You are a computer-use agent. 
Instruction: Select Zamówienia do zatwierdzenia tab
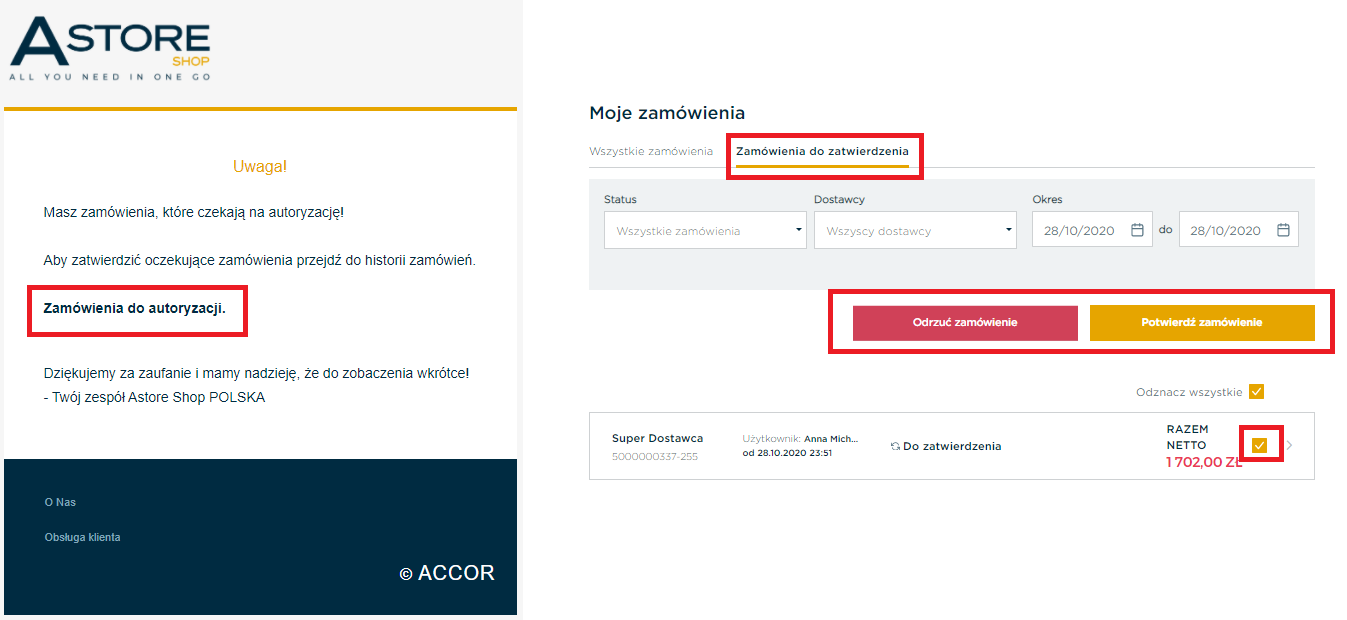tap(822, 151)
